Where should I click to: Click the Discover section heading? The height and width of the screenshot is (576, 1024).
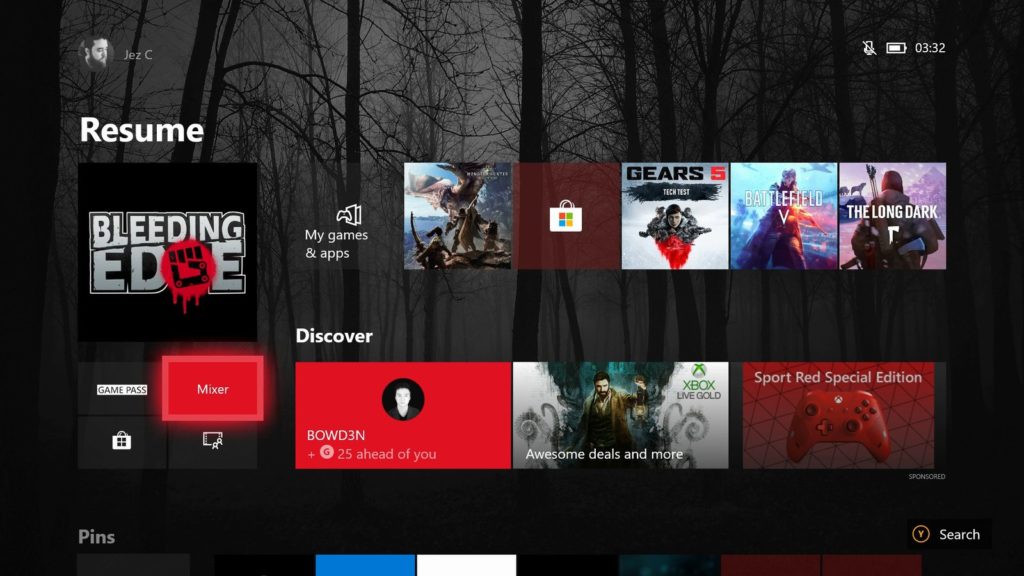(x=334, y=336)
